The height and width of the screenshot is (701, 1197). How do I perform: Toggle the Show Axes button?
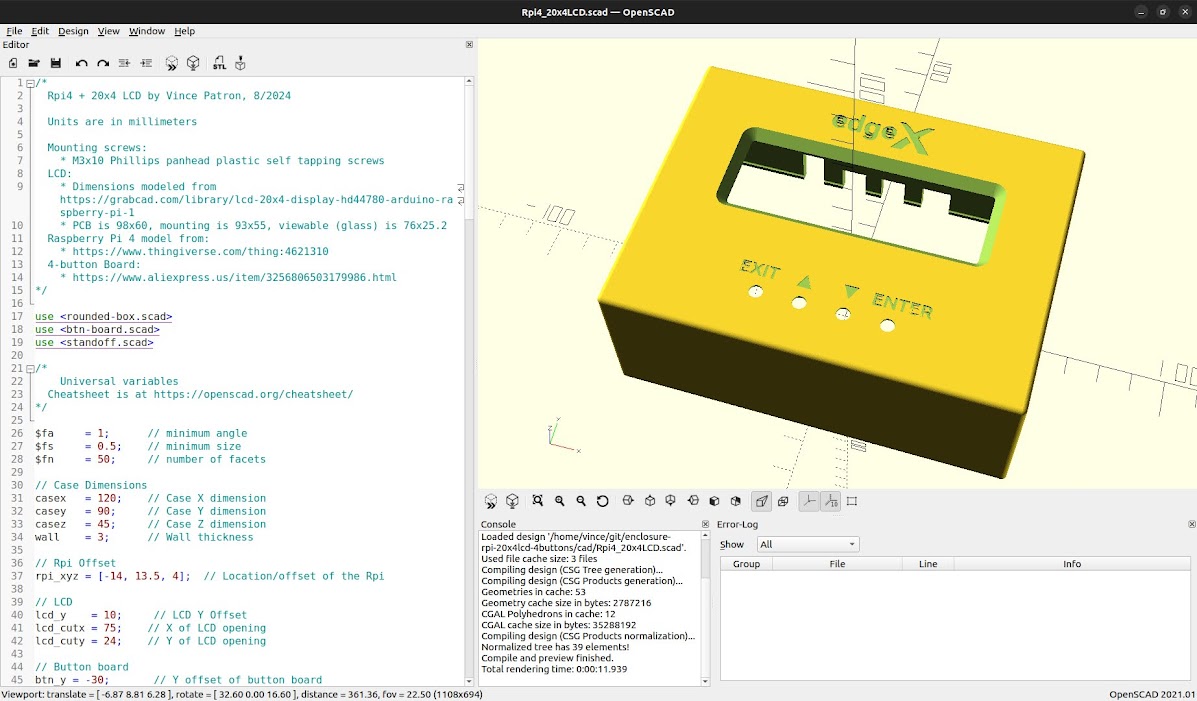808,501
